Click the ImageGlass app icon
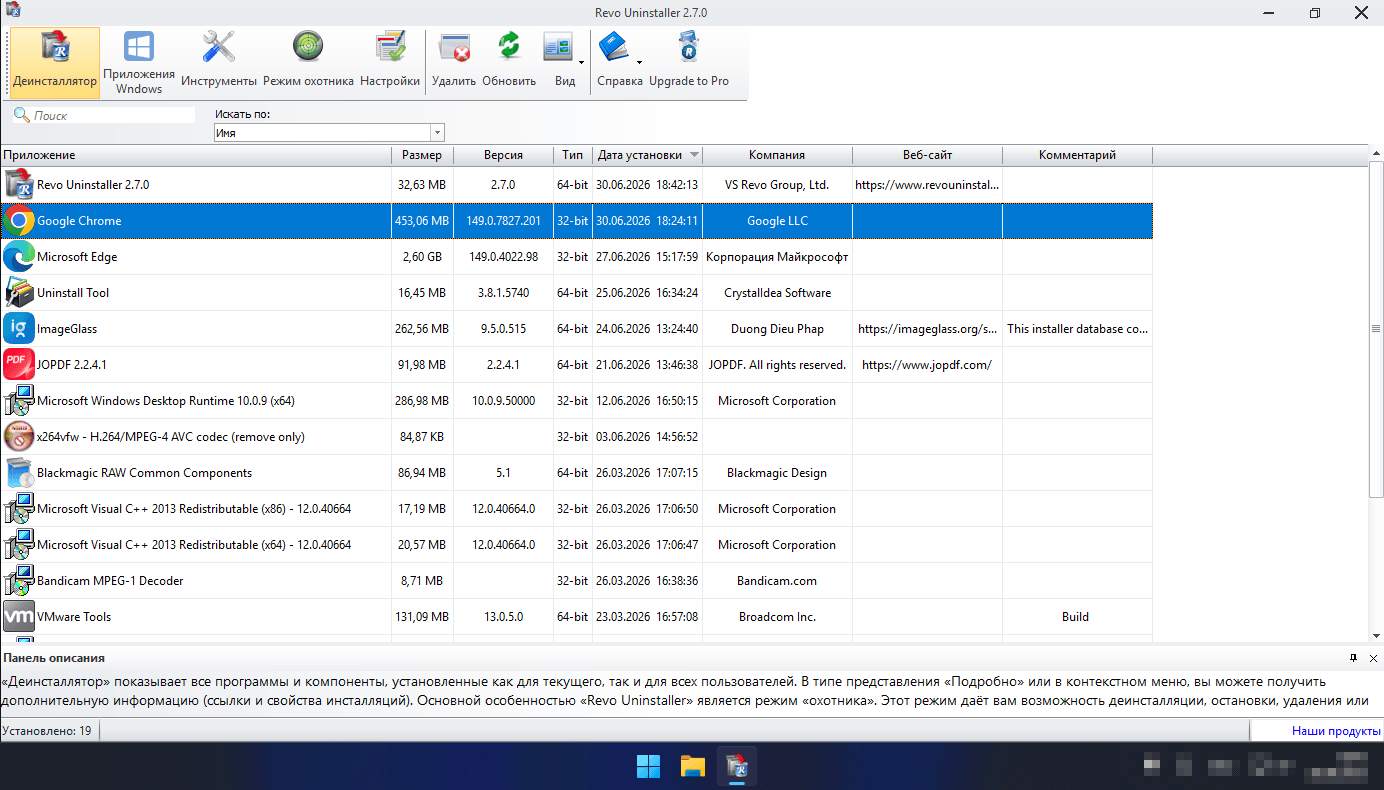This screenshot has width=1384, height=790. tap(18, 329)
